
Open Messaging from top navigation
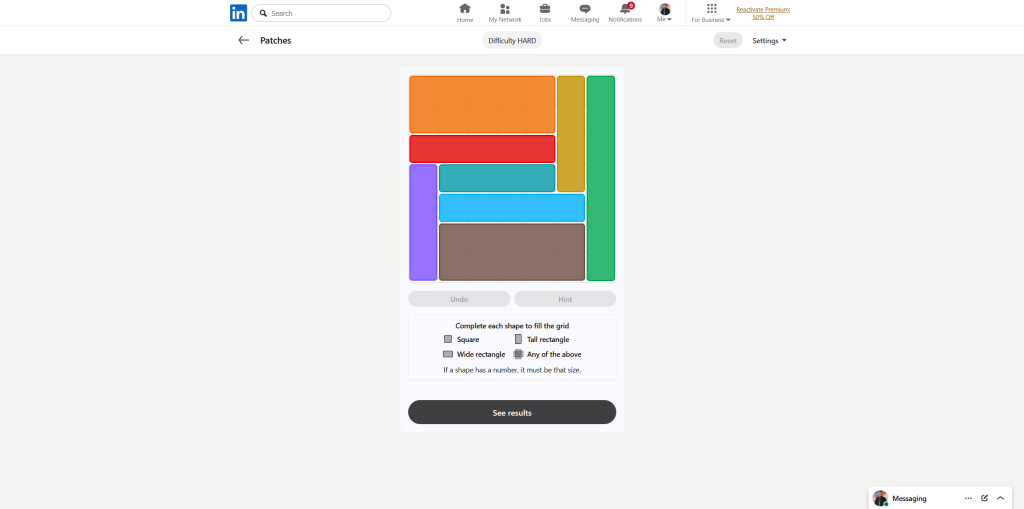[x=584, y=13]
